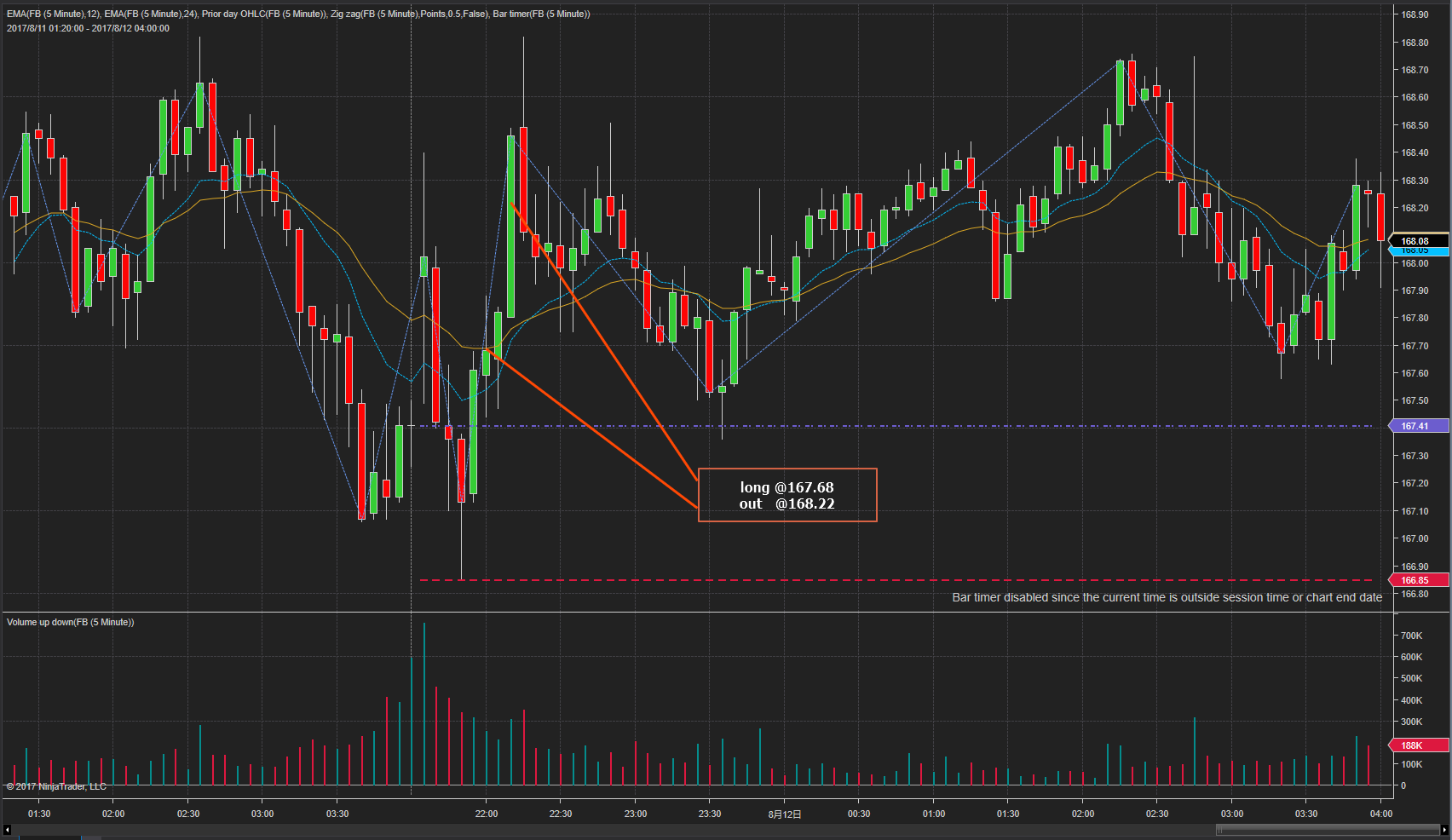This screenshot has width=1452, height=840.
Task: Click the horizontal scrollbar thumb at bottom
Action: pyautogui.click(x=1327, y=830)
